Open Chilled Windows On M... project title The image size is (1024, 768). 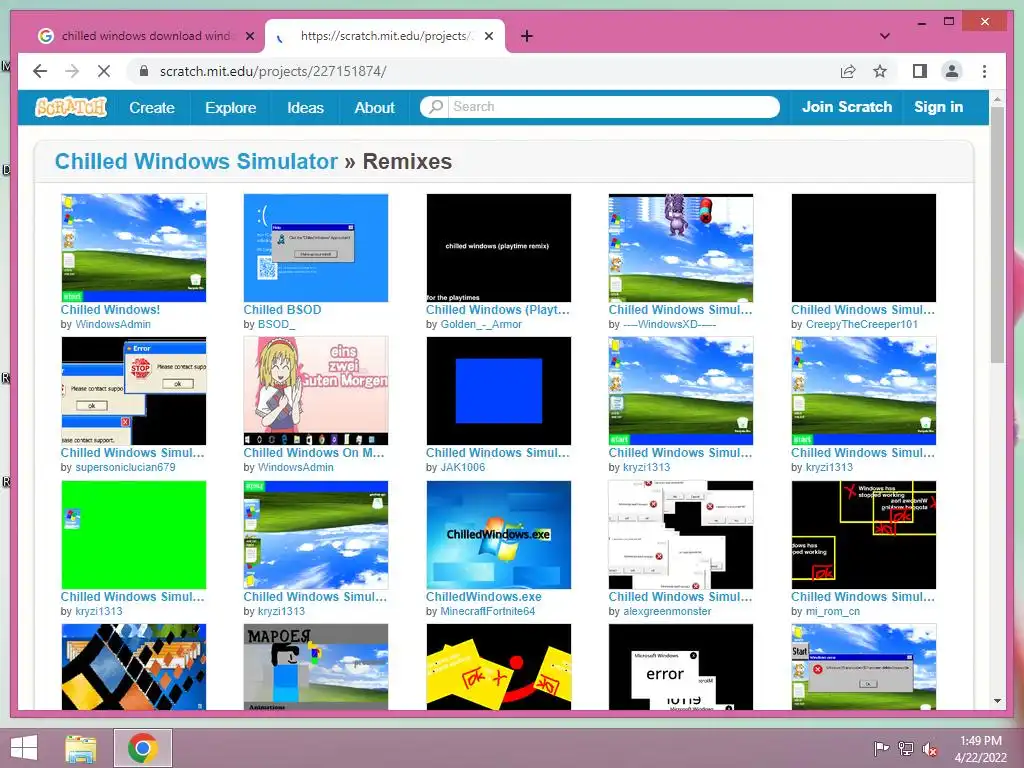(313, 453)
